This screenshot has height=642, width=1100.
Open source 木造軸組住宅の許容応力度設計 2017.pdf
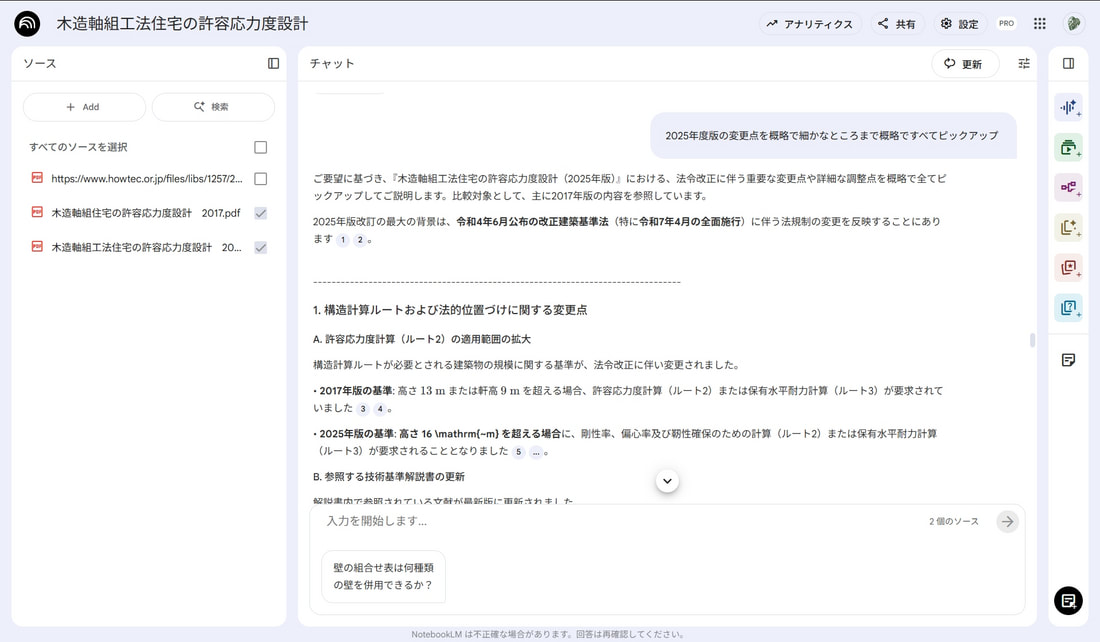tap(145, 213)
